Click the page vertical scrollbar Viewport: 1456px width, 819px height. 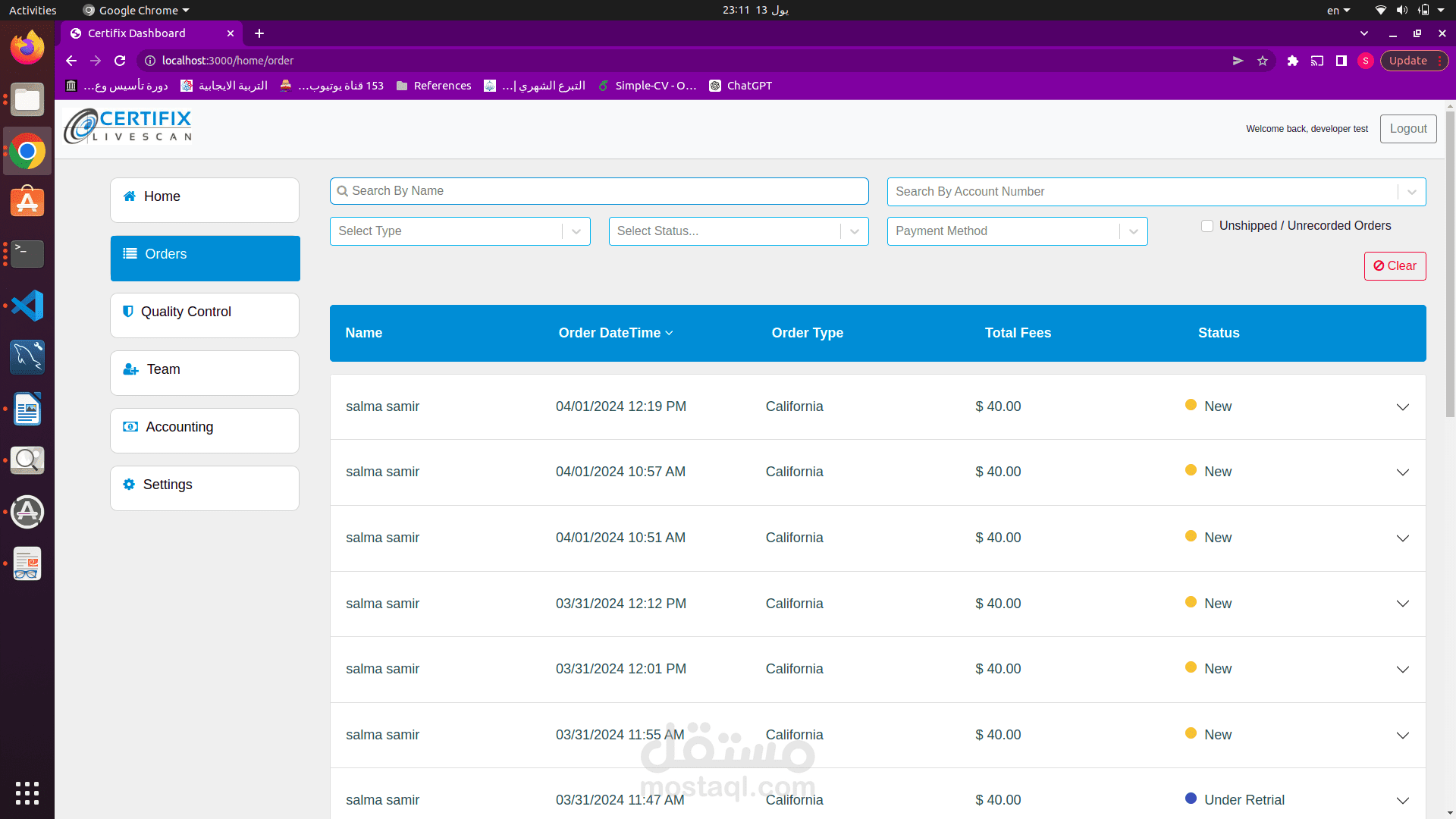point(1450,265)
